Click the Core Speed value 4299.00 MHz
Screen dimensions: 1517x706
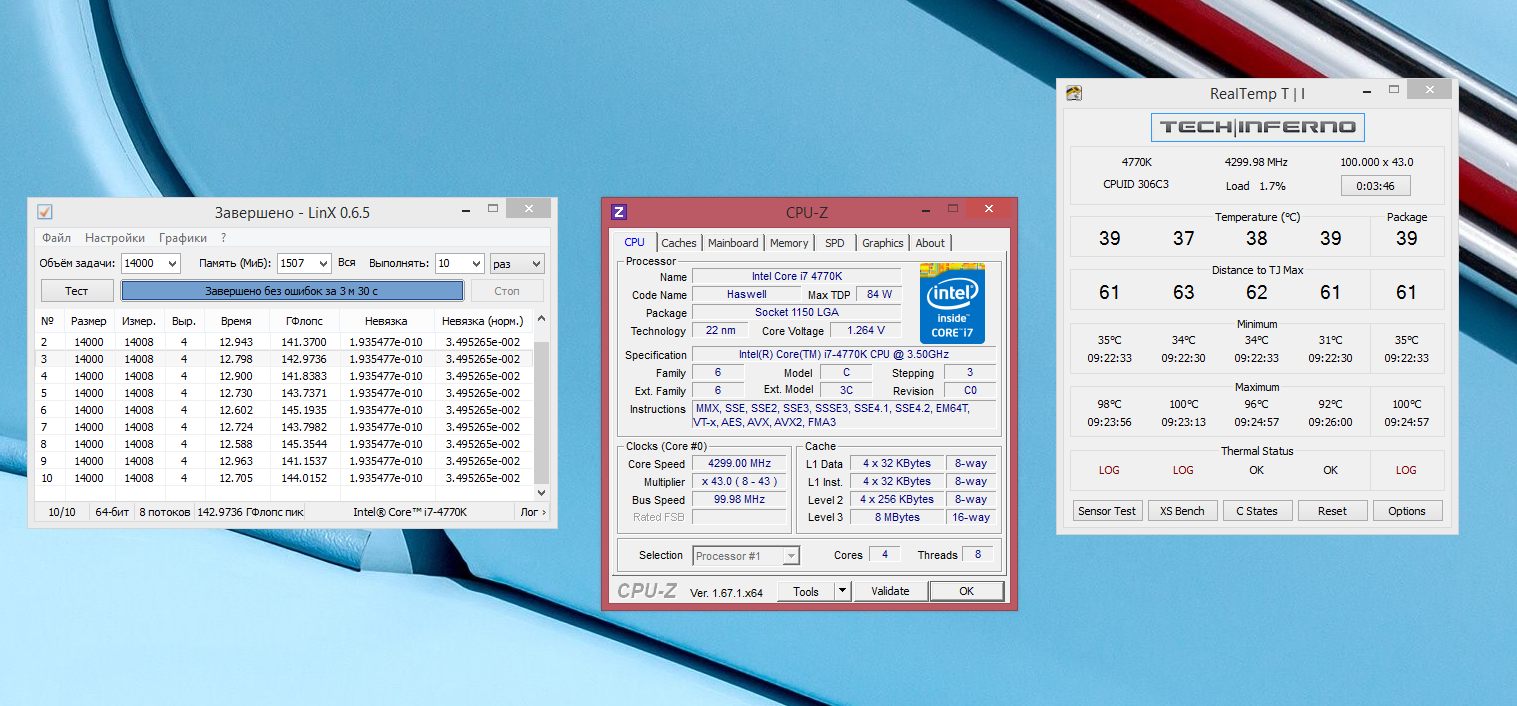738,464
